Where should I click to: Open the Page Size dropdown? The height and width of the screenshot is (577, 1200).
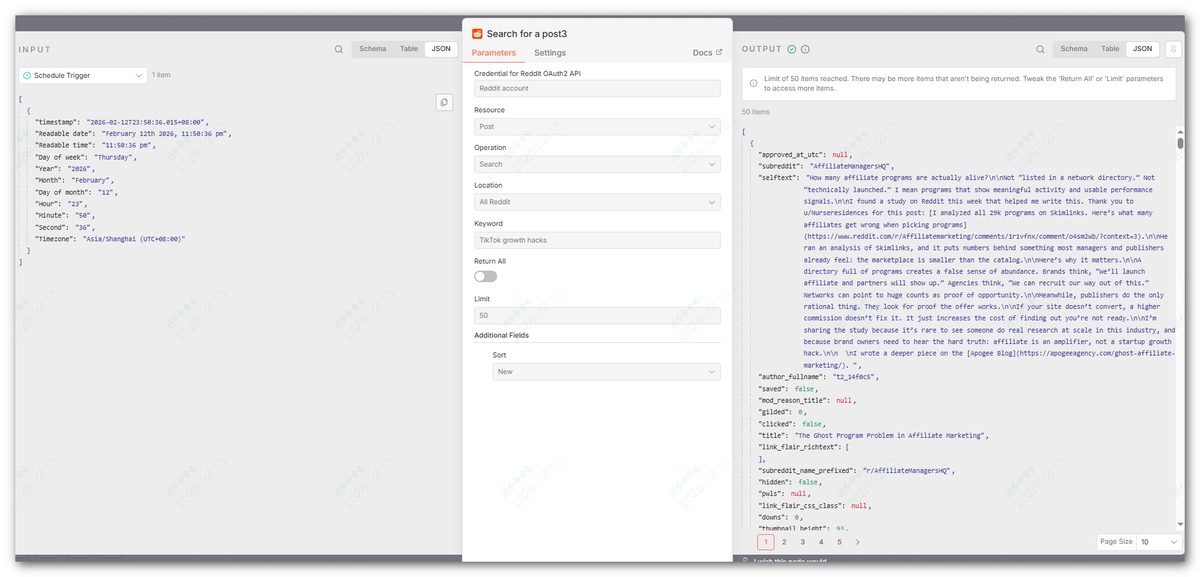click(x=1159, y=541)
